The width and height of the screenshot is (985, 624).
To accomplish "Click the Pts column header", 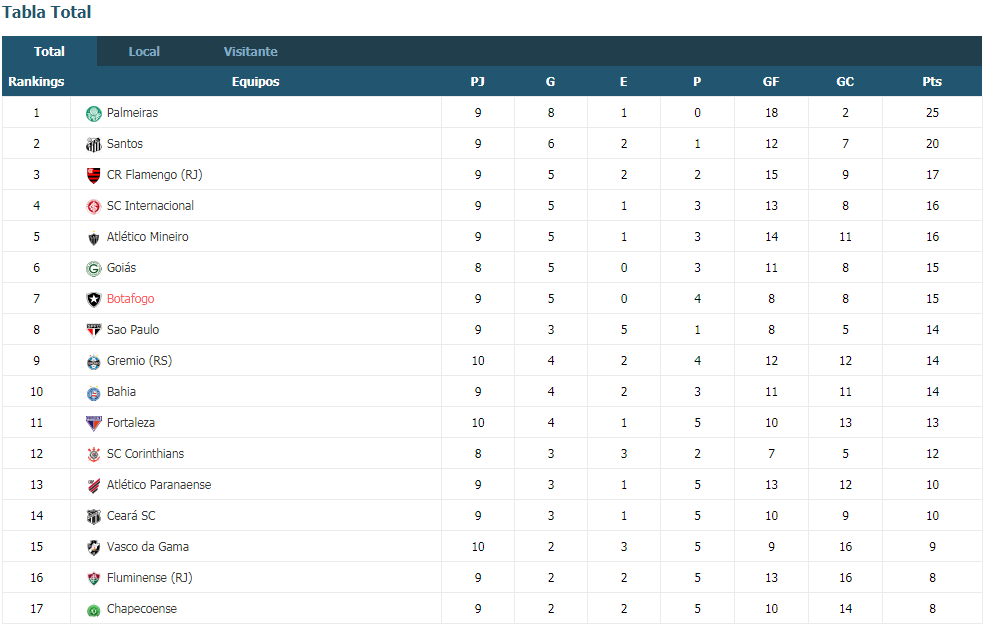I will 932,82.
